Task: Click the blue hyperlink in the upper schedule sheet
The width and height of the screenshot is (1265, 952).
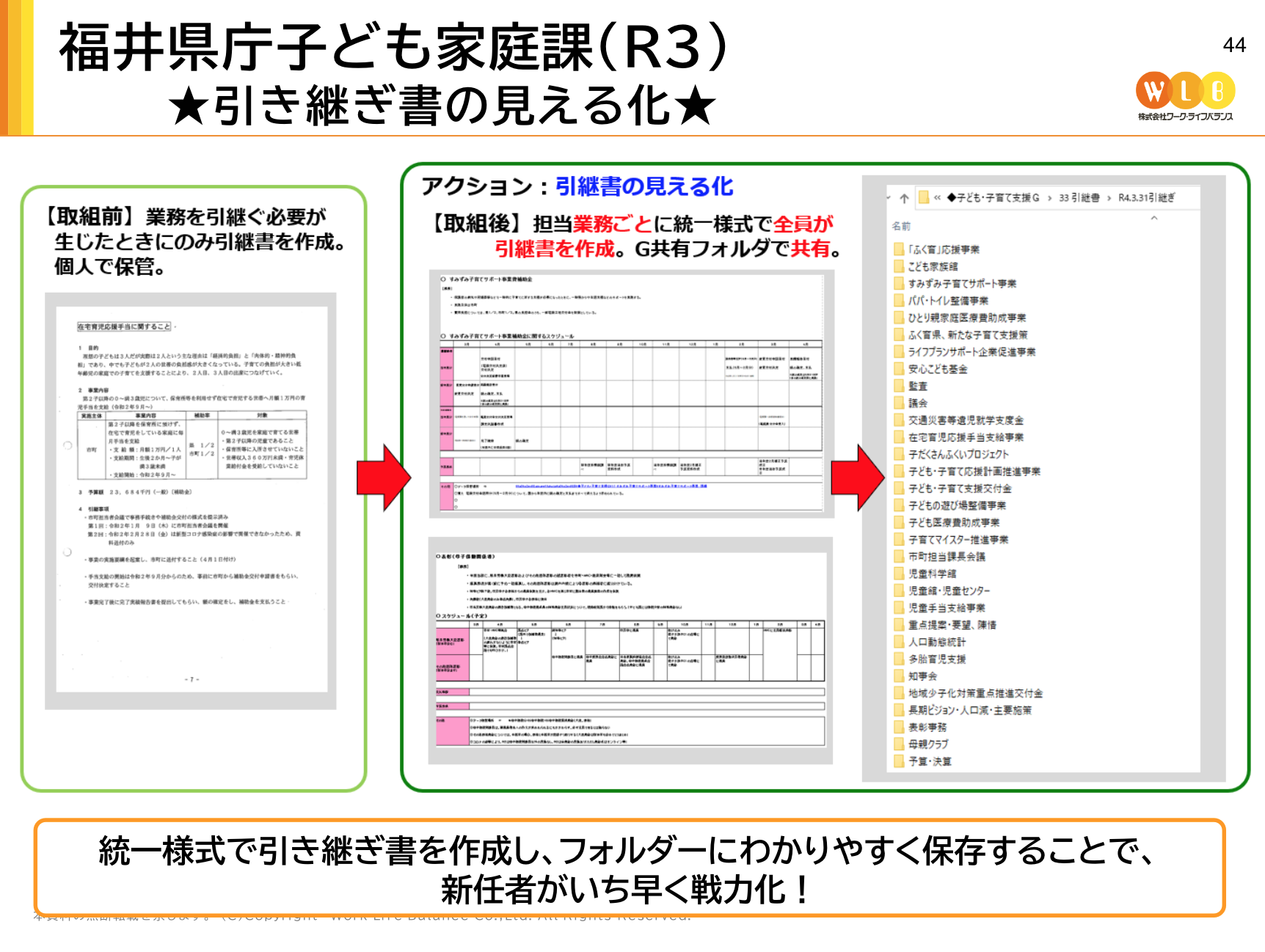Action: click(x=610, y=486)
